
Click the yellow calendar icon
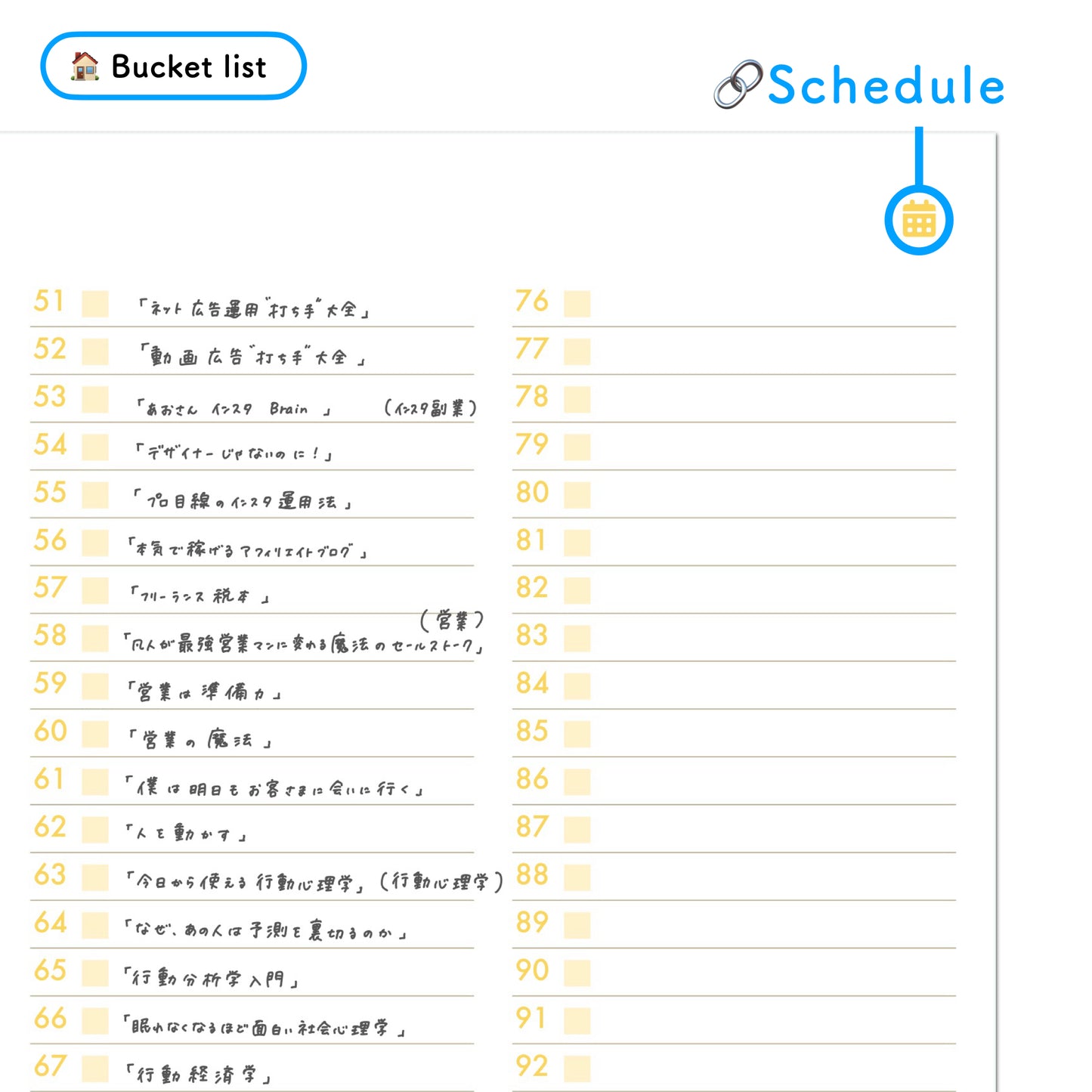pyautogui.click(x=918, y=220)
